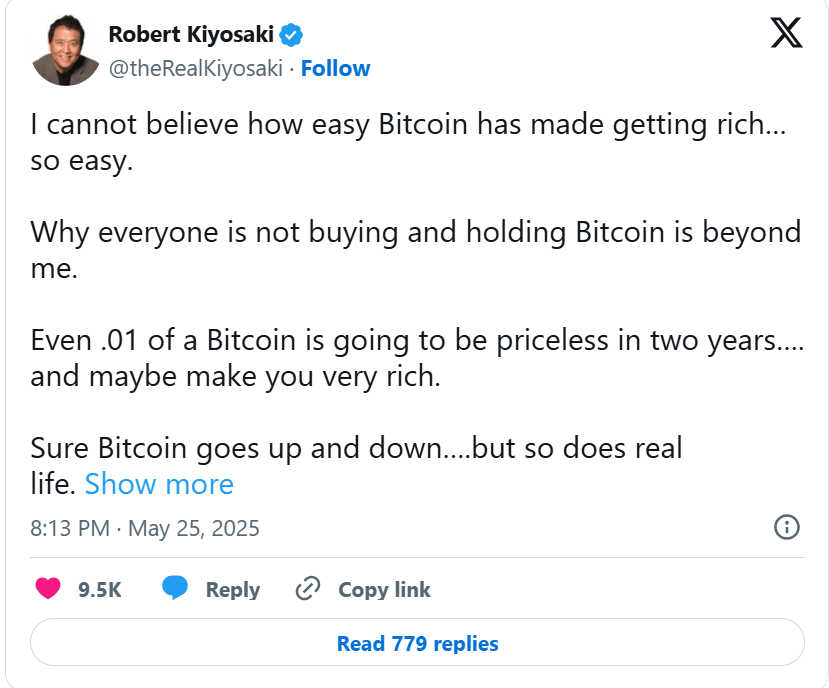Follow the account via the Follow link
The width and height of the screenshot is (829, 688).
pyautogui.click(x=335, y=68)
